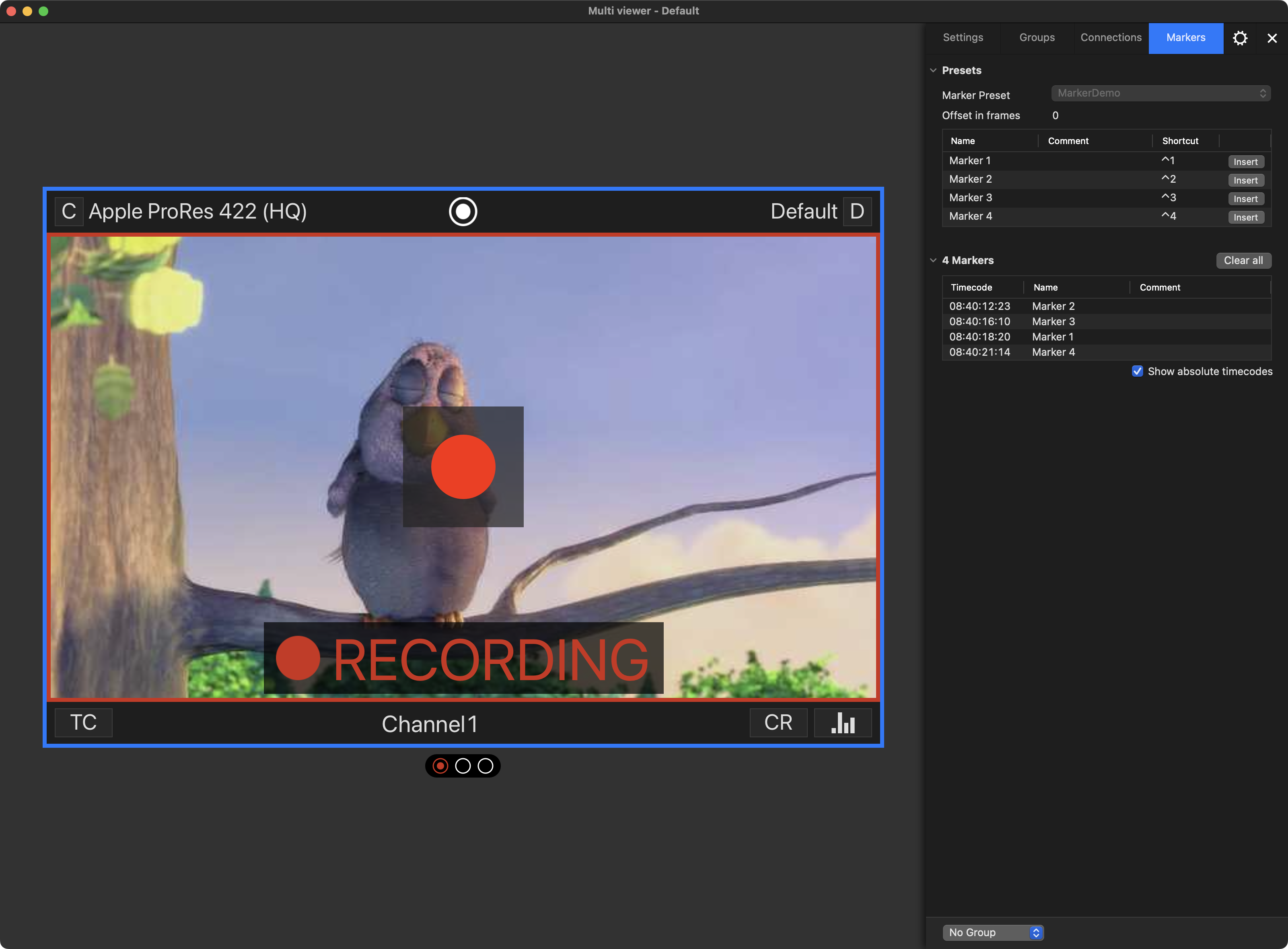Click the Apple ProRes 422 (HQ) codec label
The height and width of the screenshot is (949, 1288).
(x=198, y=211)
